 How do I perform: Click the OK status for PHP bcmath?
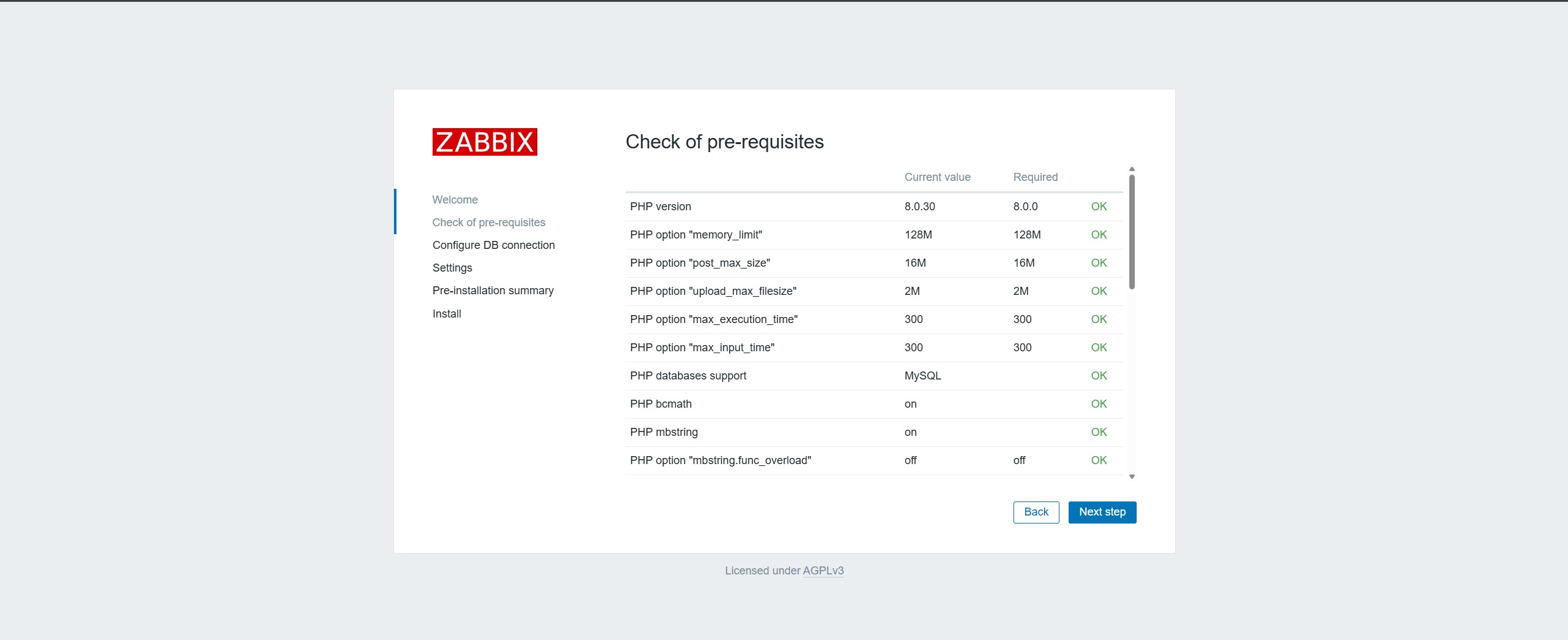pyautogui.click(x=1099, y=404)
